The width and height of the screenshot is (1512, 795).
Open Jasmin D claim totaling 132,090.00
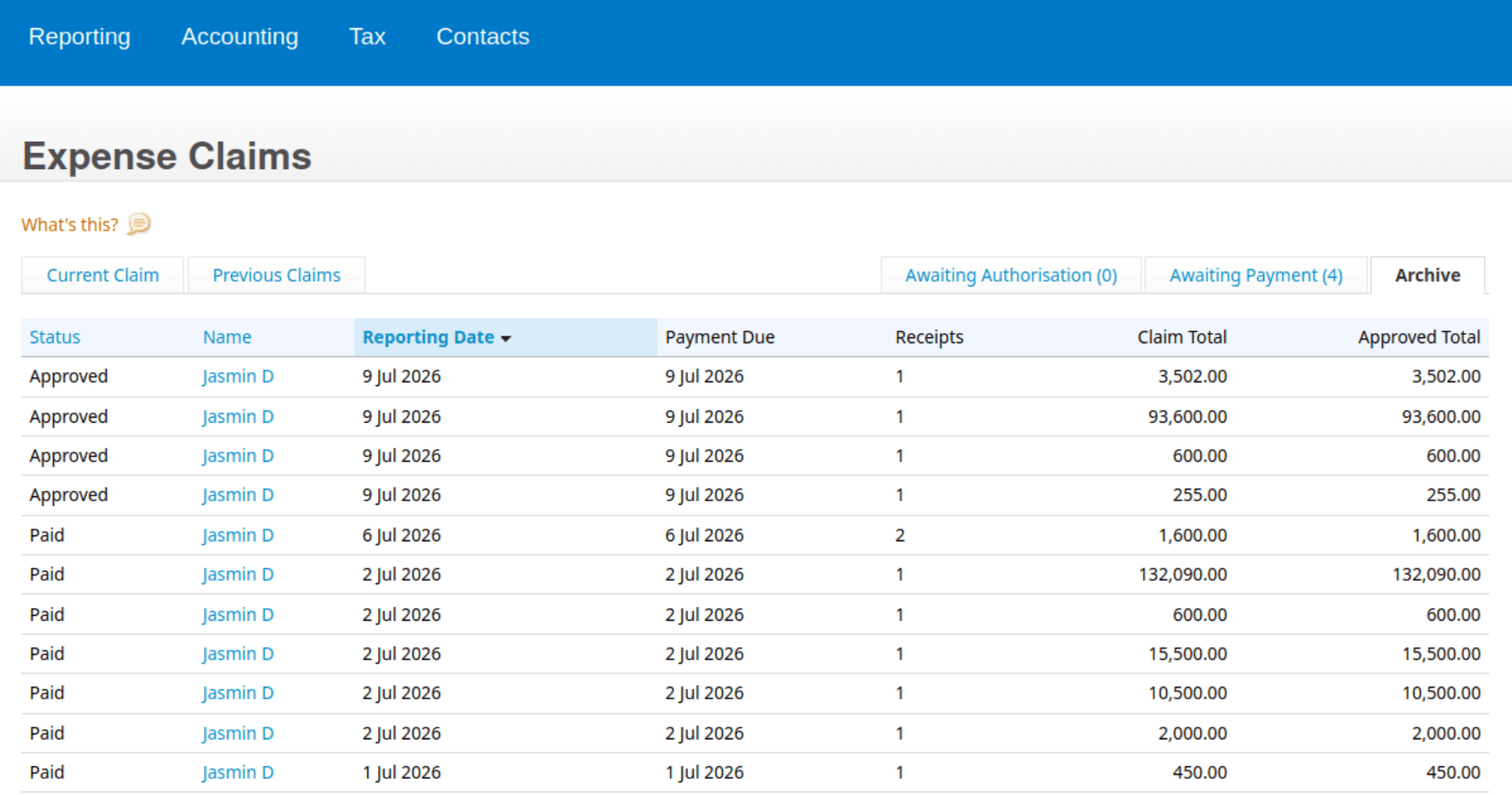point(237,575)
